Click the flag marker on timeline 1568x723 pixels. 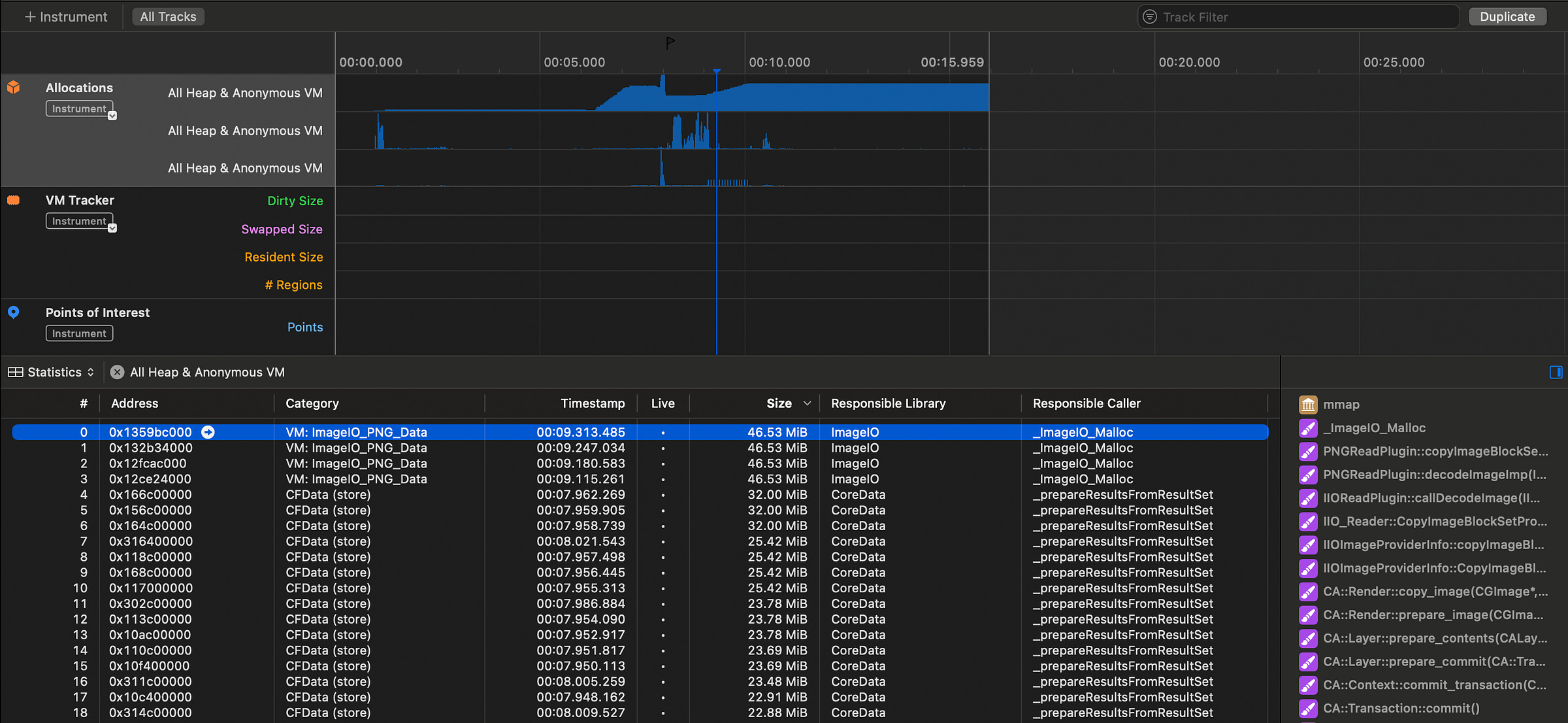pyautogui.click(x=670, y=42)
